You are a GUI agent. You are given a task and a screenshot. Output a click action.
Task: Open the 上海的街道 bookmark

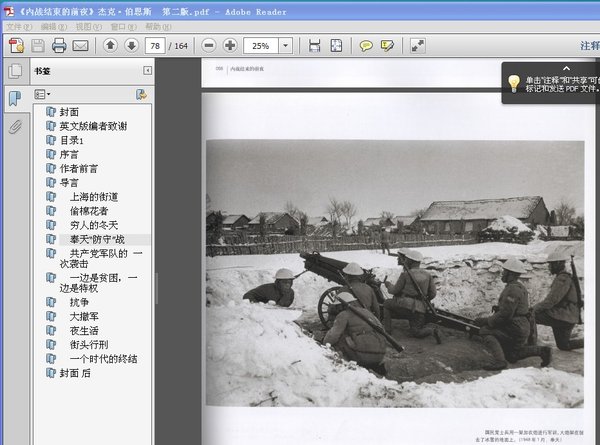click(x=94, y=197)
